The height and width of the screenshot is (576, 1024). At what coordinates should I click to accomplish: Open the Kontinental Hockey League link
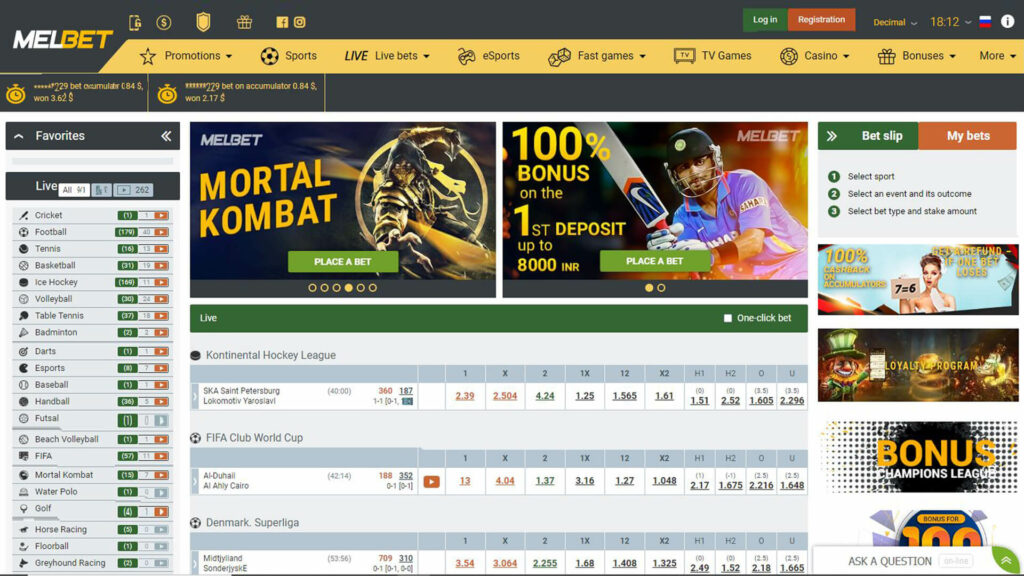coord(271,355)
